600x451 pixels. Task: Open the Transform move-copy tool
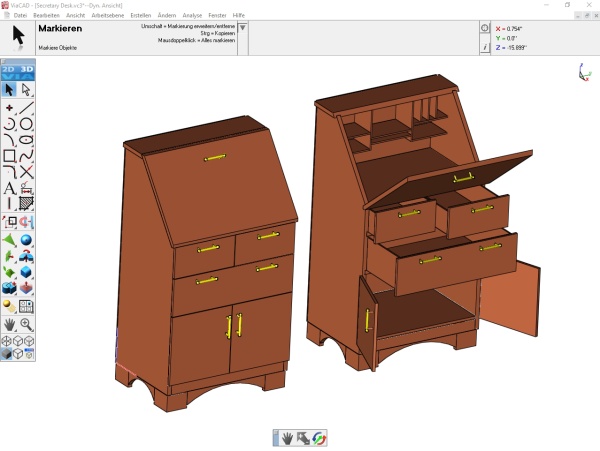pos(10,222)
